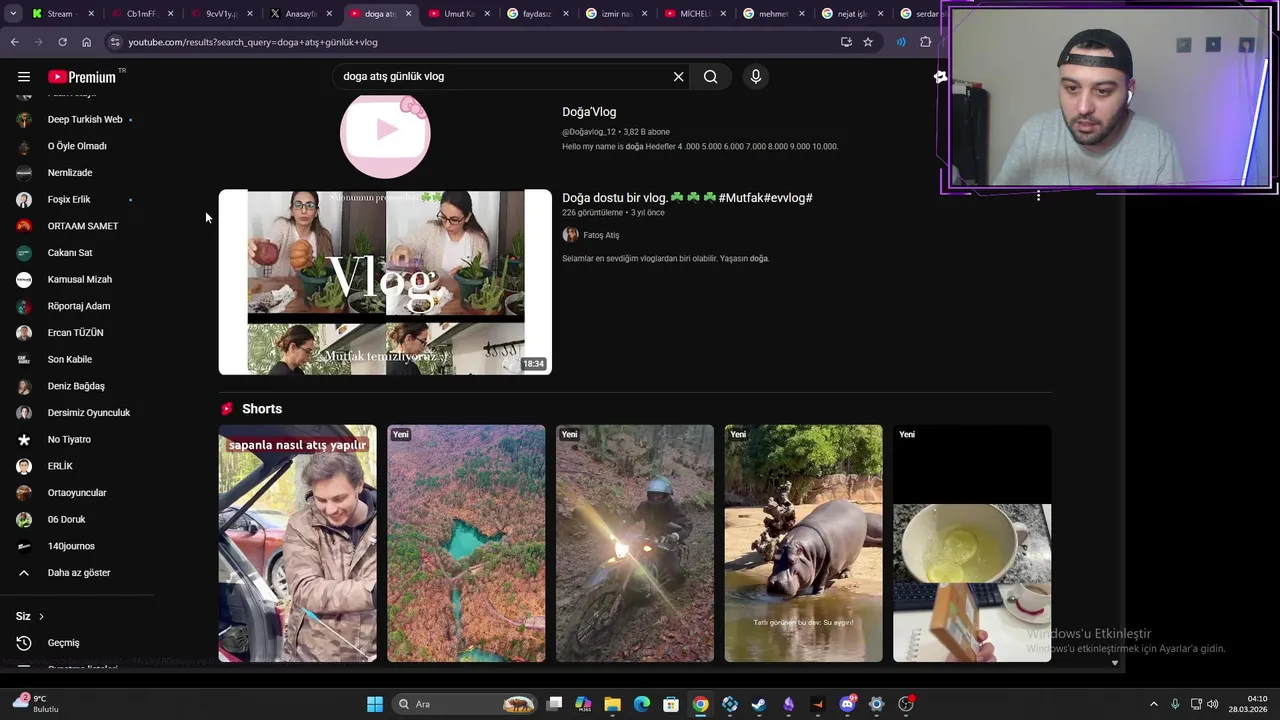Viewport: 1280px width, 720px height.
Task: Close the doga atış tab
Action: (x=408, y=14)
